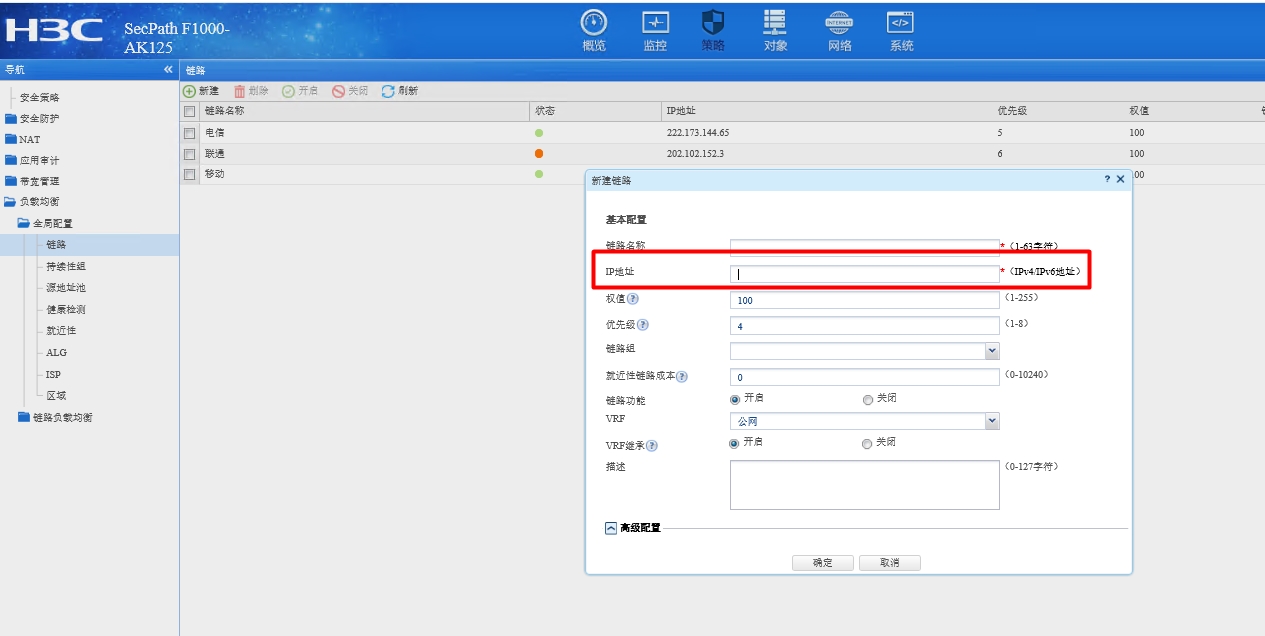The width and height of the screenshot is (1265, 636).
Task: Click the orange status dot for 联通
Action: click(539, 154)
